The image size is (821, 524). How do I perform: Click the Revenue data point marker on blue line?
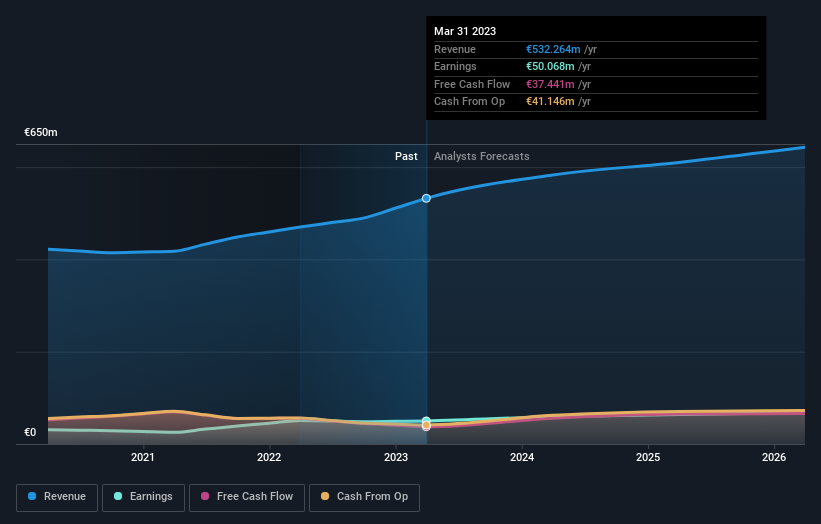(426, 198)
